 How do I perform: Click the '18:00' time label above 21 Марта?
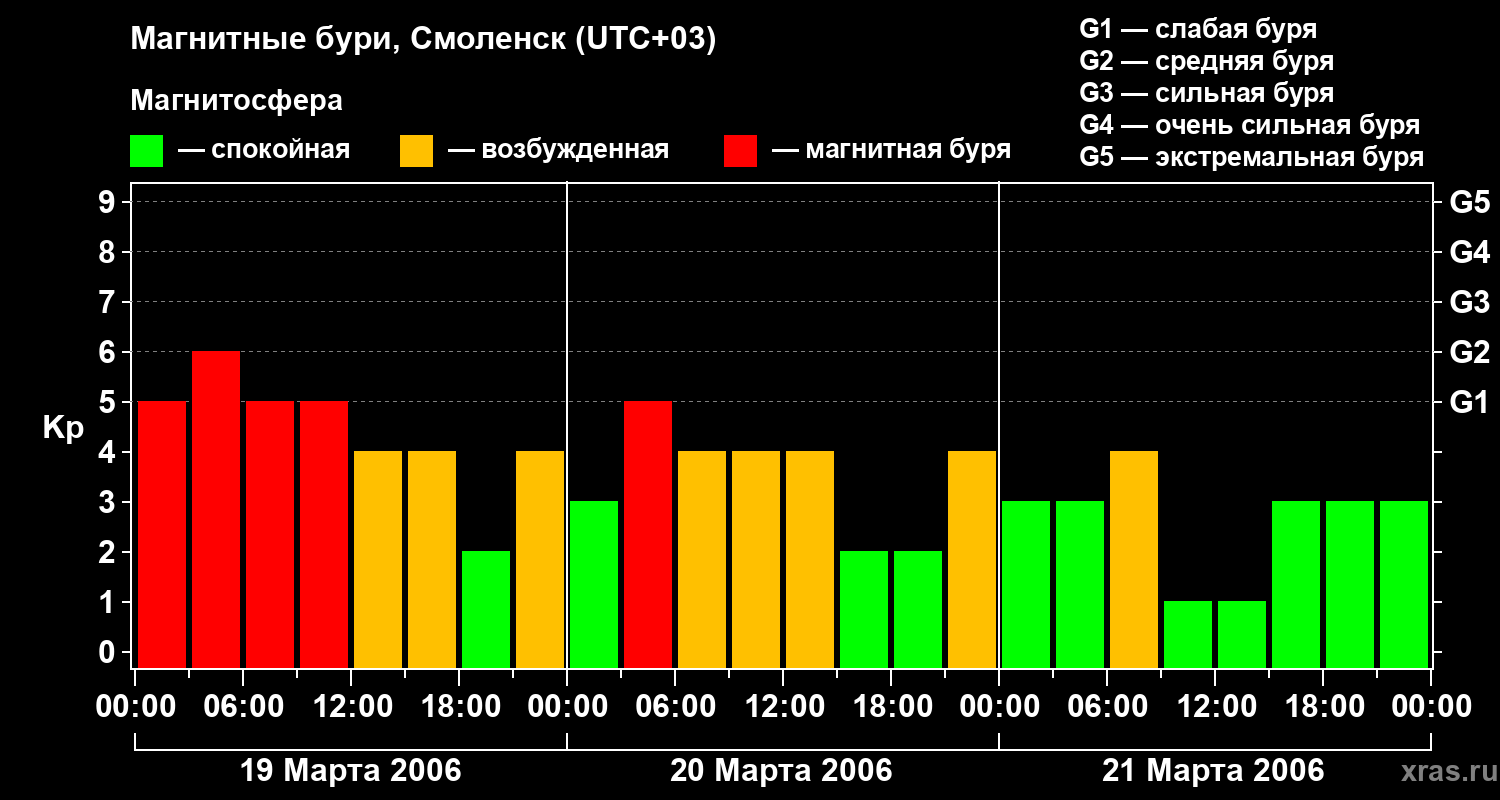click(1323, 707)
